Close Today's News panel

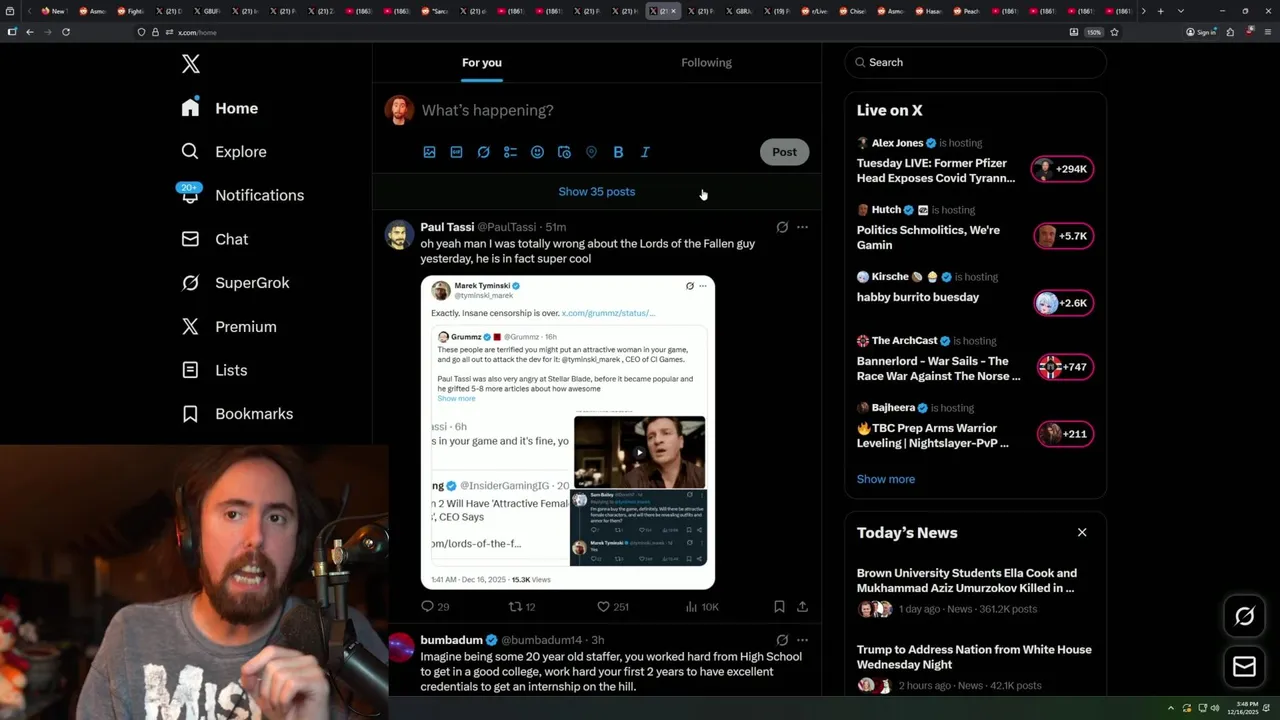coord(1082,532)
